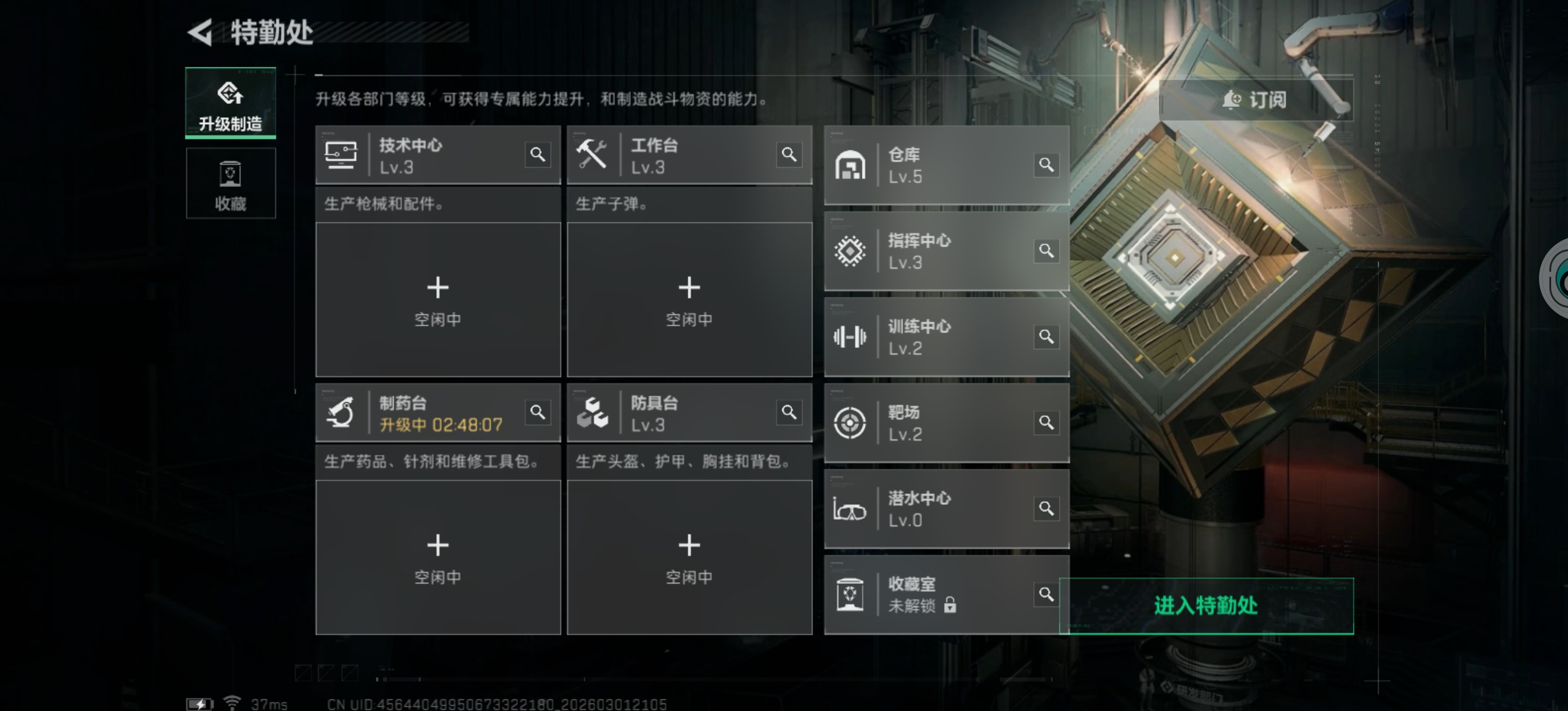The height and width of the screenshot is (711, 1568).
Task: Click 潜水中心 magnifier details icon
Action: click(x=1046, y=508)
